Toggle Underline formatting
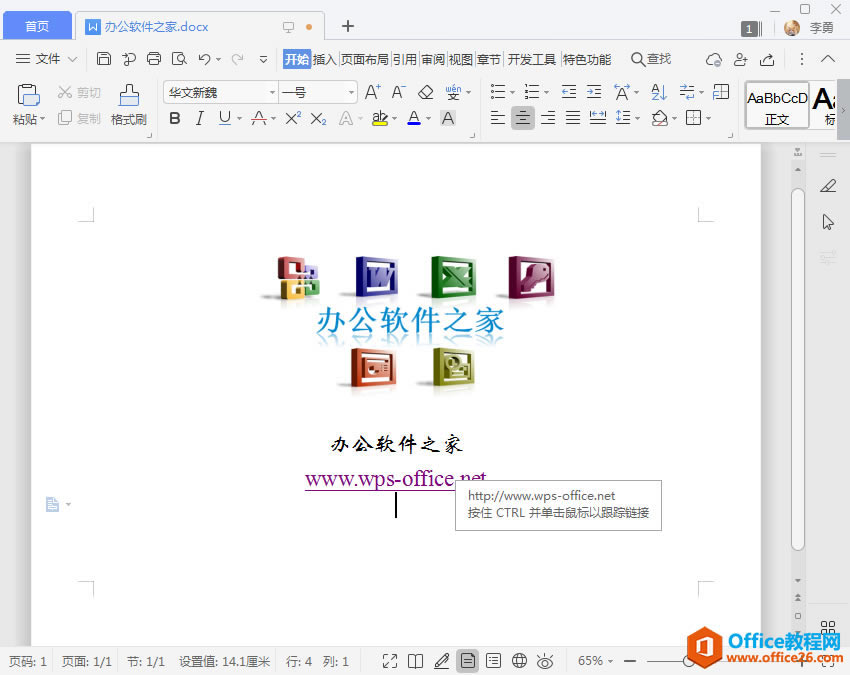The width and height of the screenshot is (850, 675). [224, 118]
